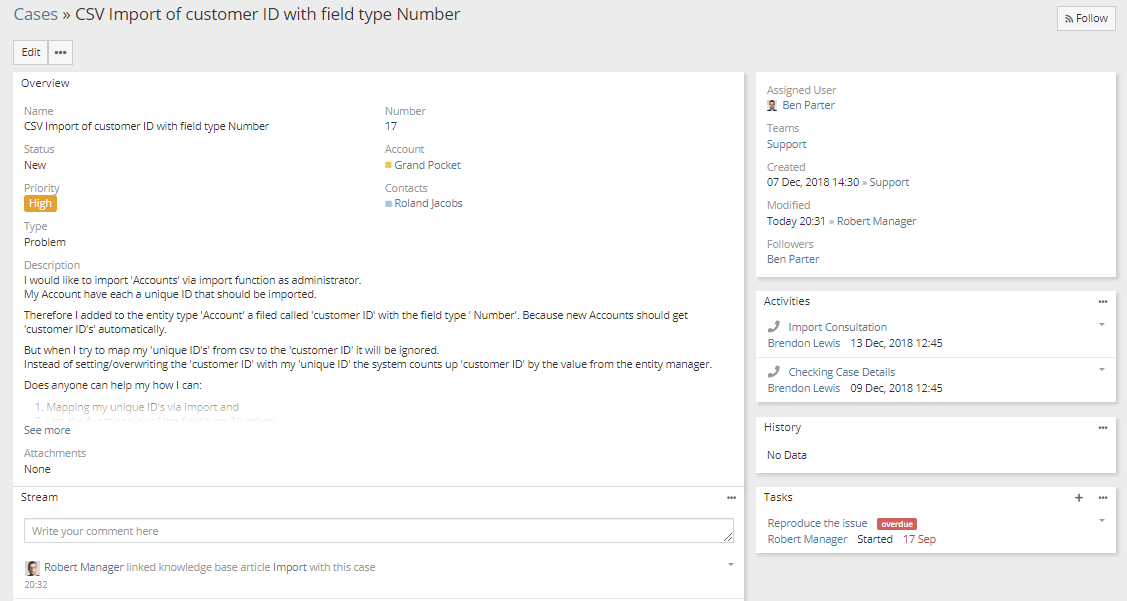The image size is (1127, 601).
Task: Open the Tasks panel three-dot menu
Action: (1103, 497)
